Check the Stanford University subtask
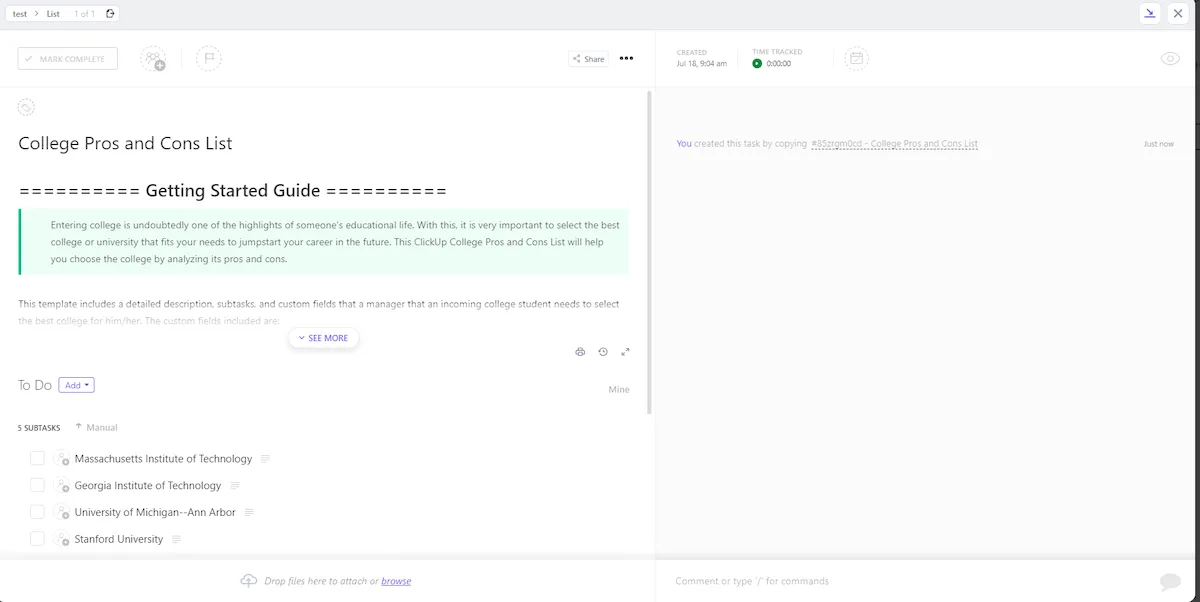Screen dimensions: 1200x602 point(37,539)
